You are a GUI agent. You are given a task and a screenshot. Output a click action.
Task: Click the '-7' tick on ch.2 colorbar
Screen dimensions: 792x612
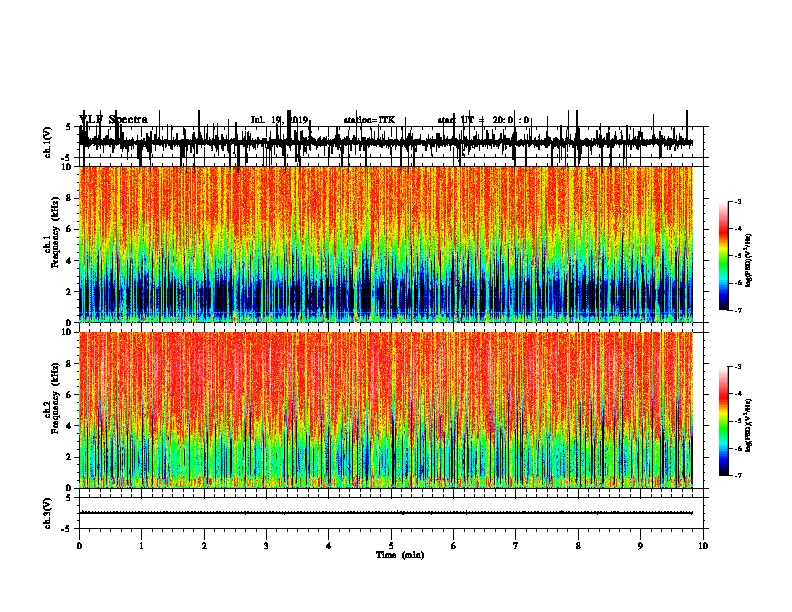coord(737,475)
